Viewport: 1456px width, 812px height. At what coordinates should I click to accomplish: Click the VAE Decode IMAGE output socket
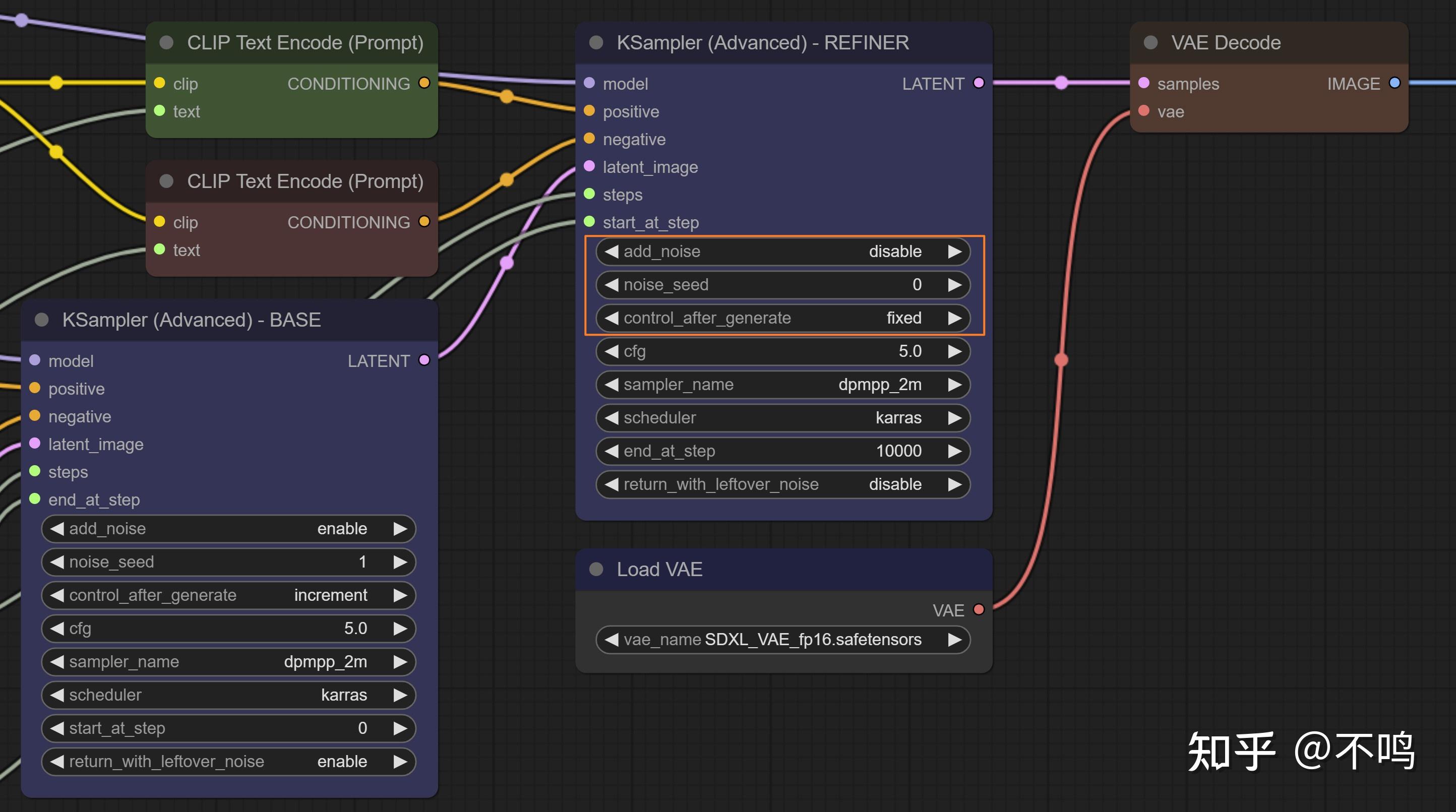(x=1394, y=83)
